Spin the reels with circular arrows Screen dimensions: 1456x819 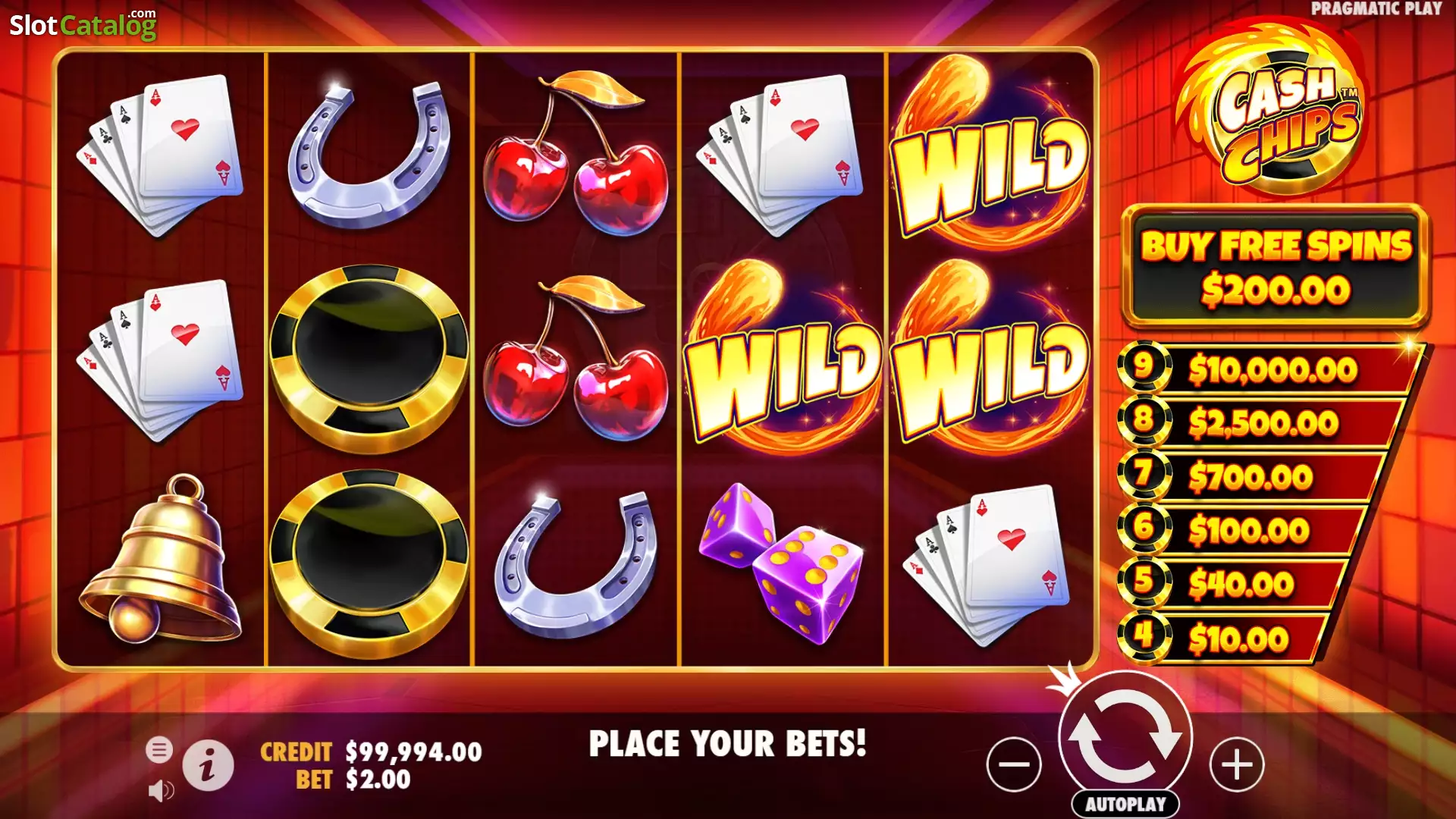click(x=1125, y=736)
